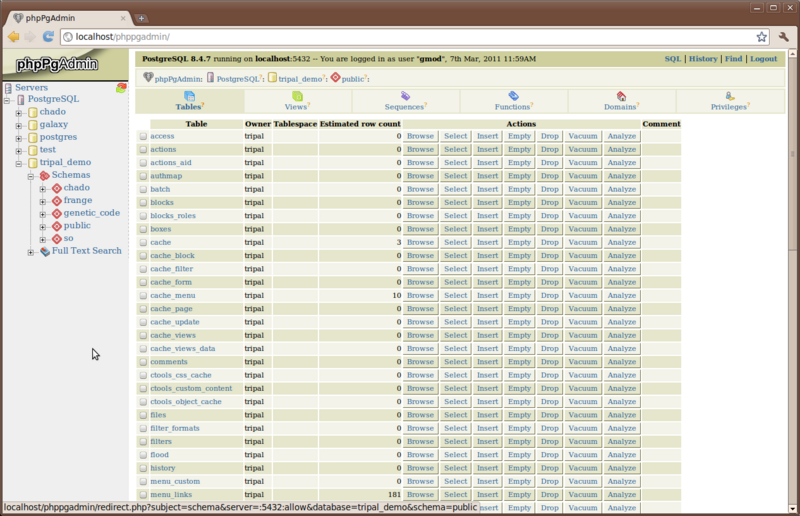Tick the checkbox for blocks table
Screen dimensions: 800x516
(143, 203)
